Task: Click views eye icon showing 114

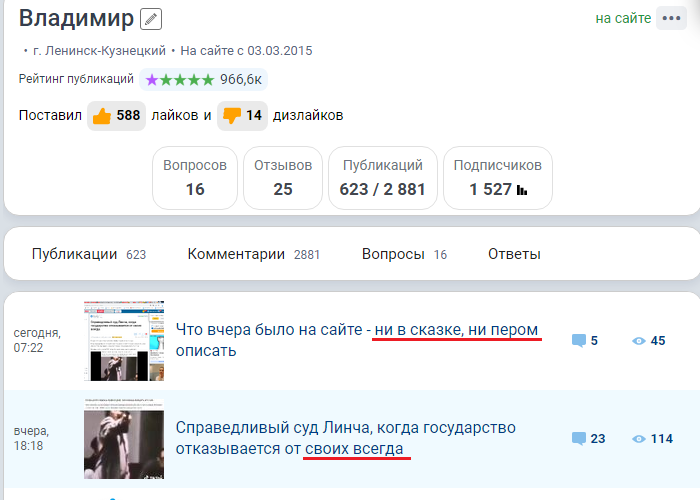Action: [x=639, y=439]
